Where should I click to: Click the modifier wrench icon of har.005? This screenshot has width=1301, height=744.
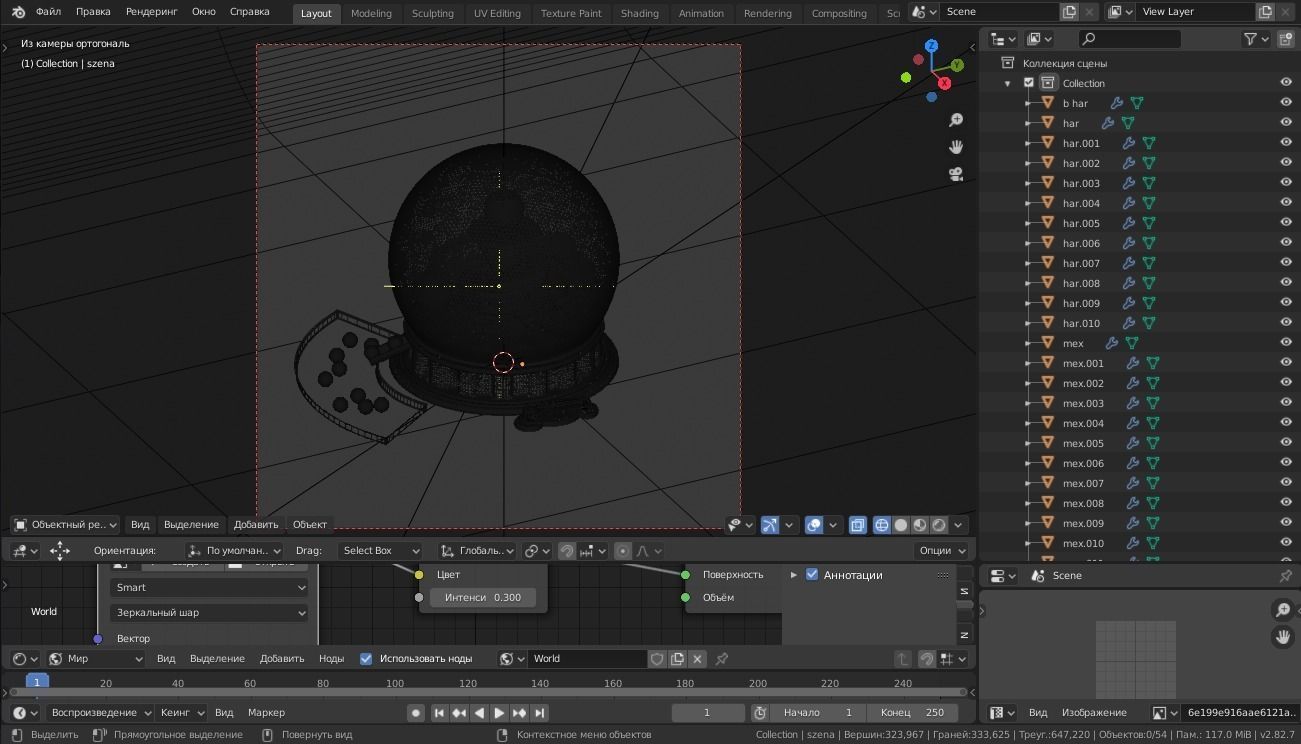click(1129, 223)
